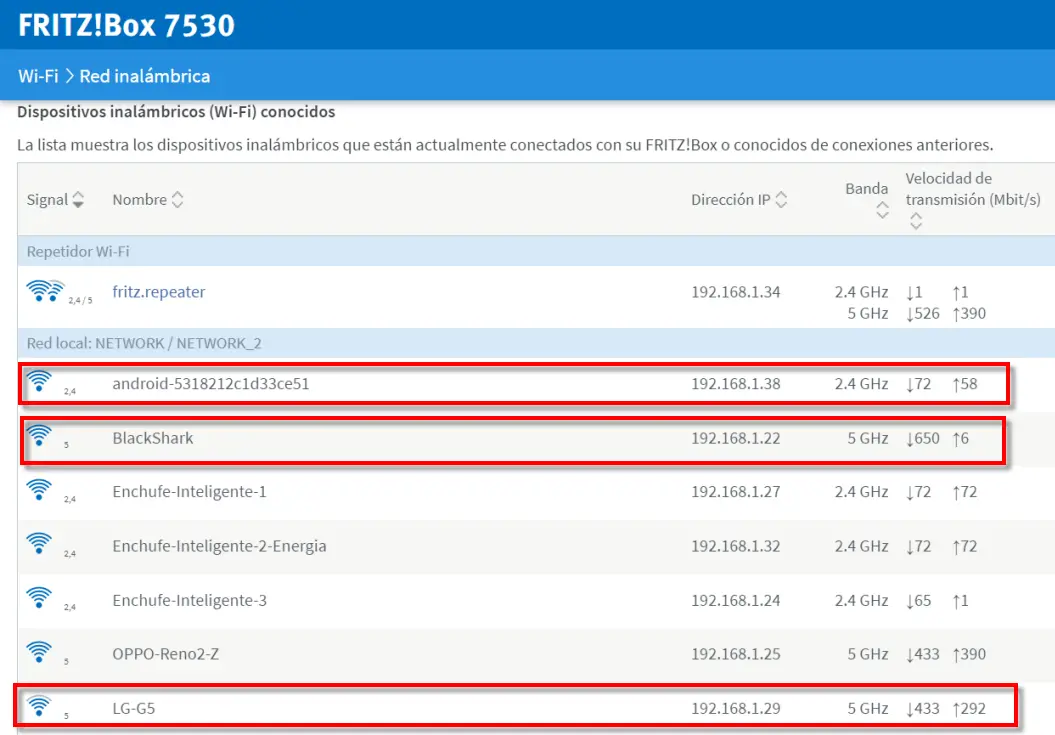This screenshot has width=1055, height=735.
Task: Click the android-5318212c1d33ce51 Wi-Fi signal icon
Action: pyautogui.click(x=39, y=381)
